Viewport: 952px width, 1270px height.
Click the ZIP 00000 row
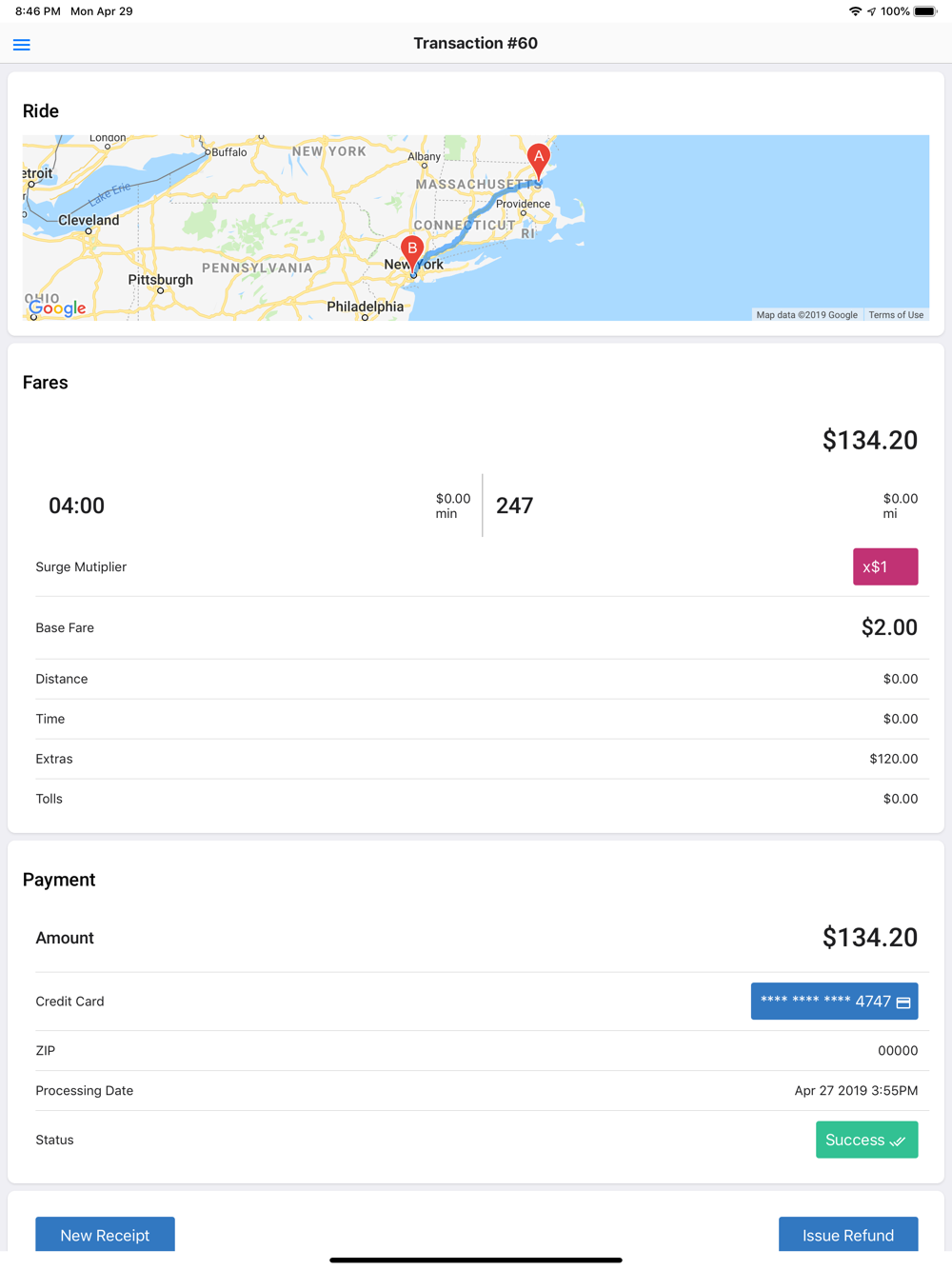pos(476,1051)
